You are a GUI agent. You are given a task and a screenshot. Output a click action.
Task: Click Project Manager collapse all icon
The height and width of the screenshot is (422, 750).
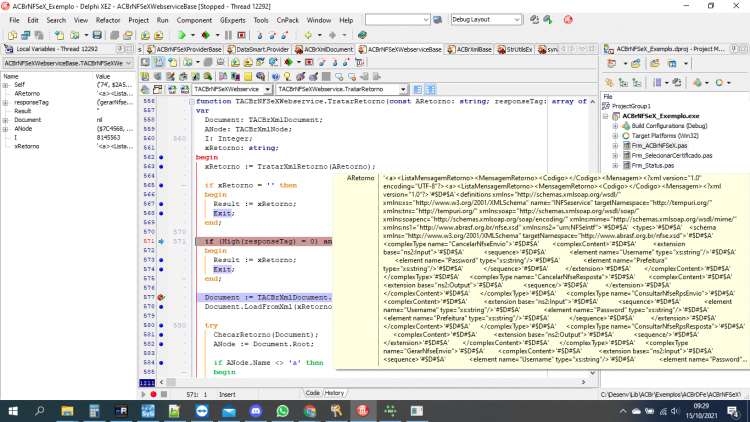637,83
